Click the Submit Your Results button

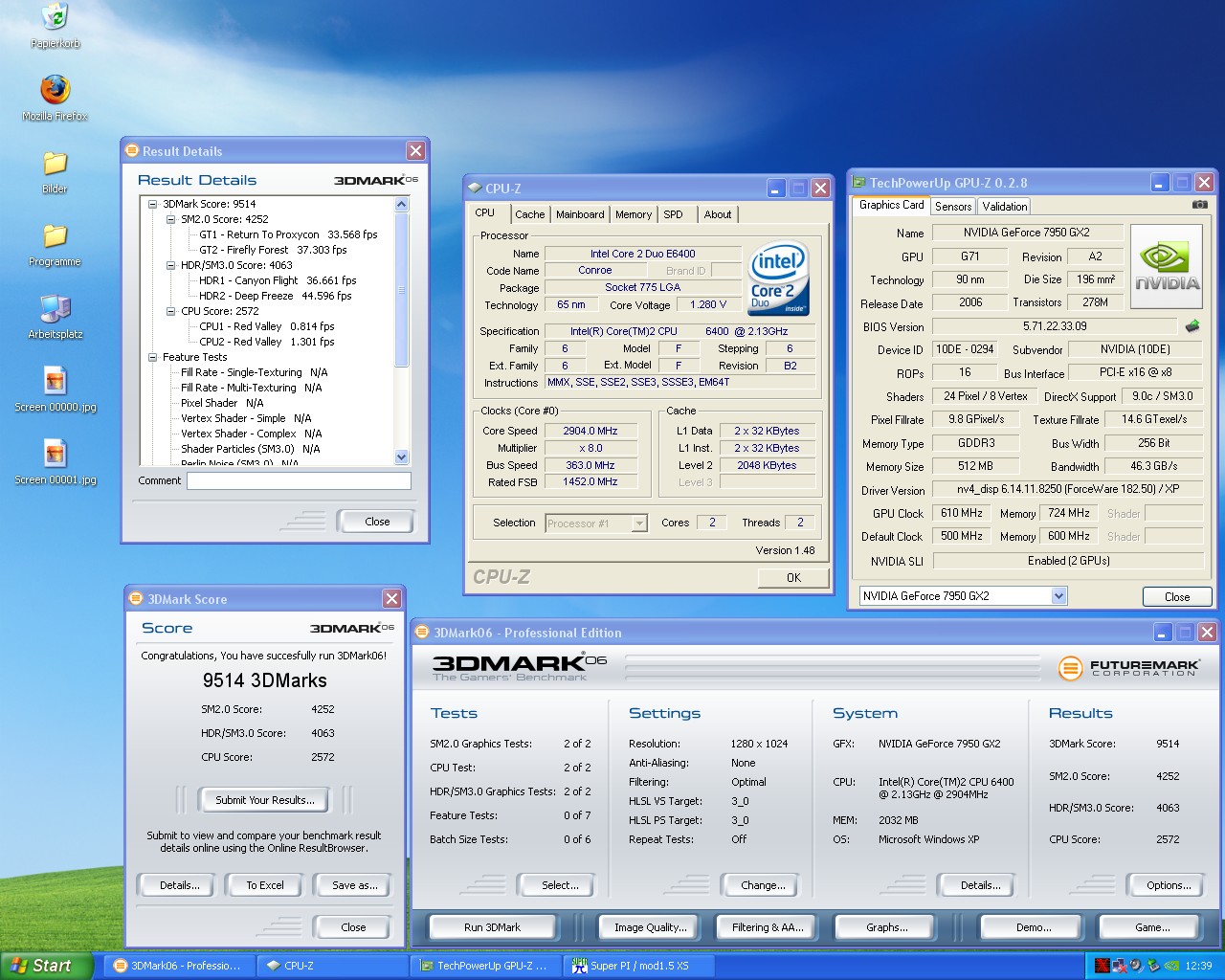click(264, 800)
